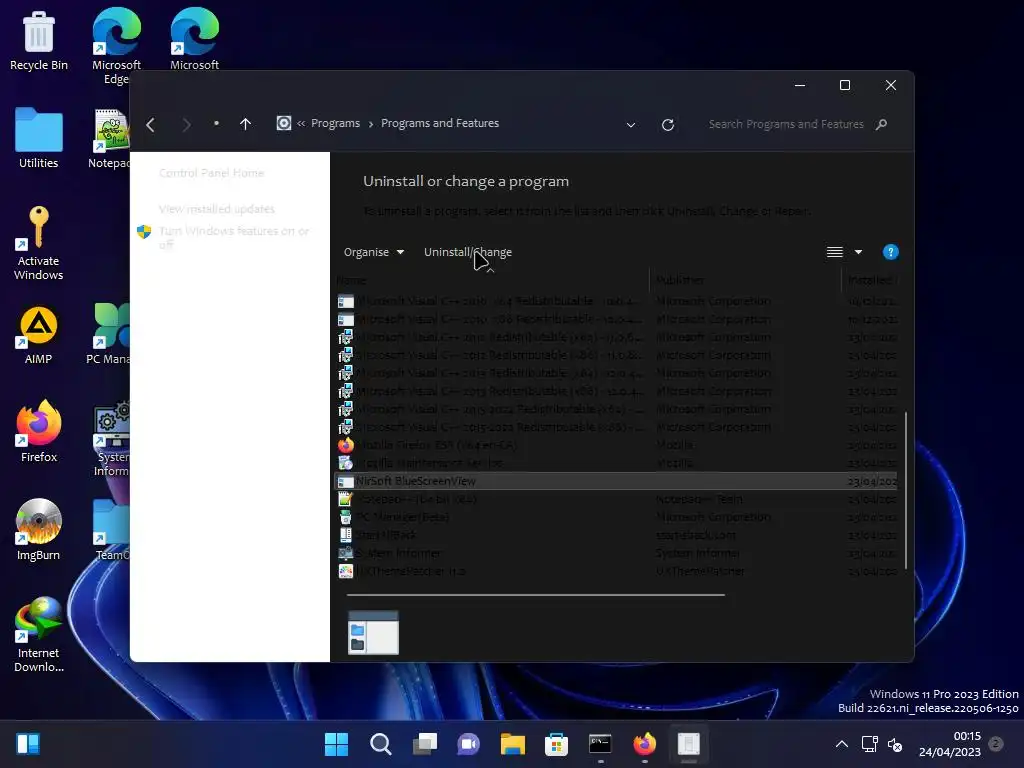Image resolution: width=1024 pixels, height=768 pixels.
Task: Open Task View from taskbar
Action: pyautogui.click(x=424, y=744)
